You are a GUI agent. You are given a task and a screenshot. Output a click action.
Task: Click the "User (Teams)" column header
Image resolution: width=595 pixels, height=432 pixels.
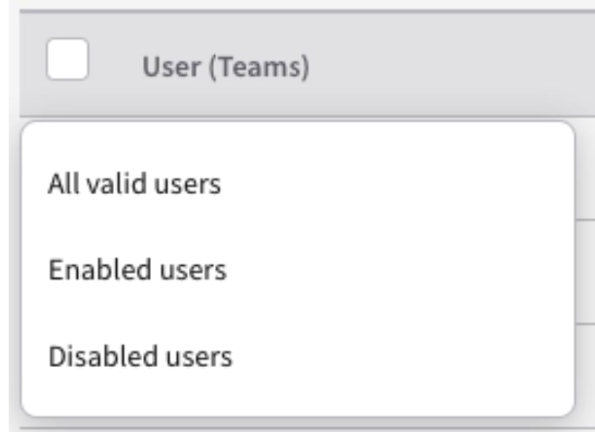point(226,67)
